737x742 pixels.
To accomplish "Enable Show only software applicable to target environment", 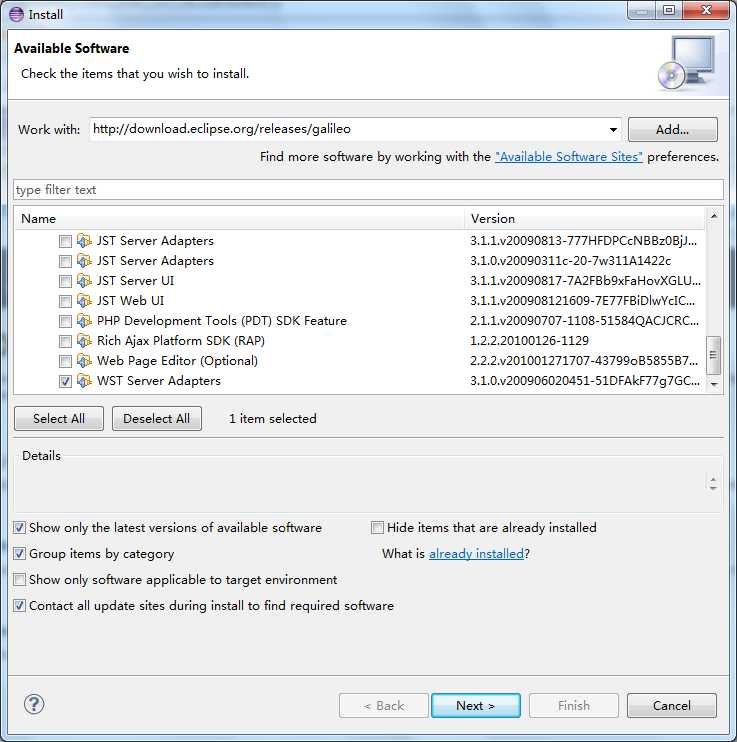I will coord(19,580).
